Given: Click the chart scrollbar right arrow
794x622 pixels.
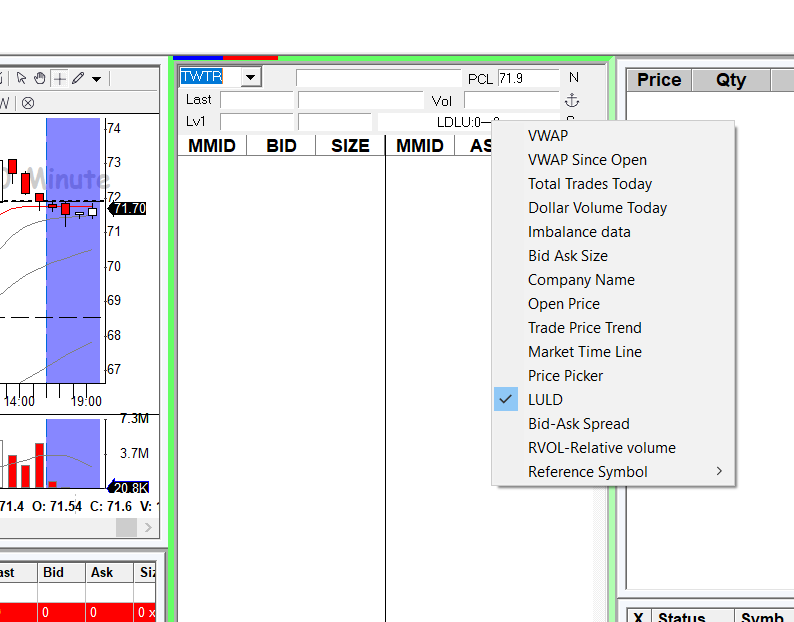Looking at the screenshot, I should tap(149, 527).
